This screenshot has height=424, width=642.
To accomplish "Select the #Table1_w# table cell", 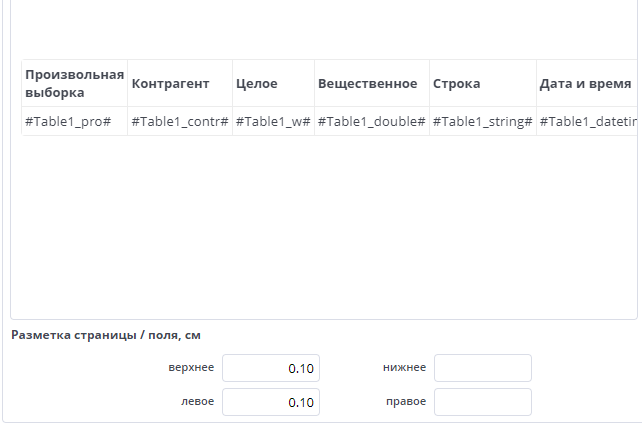I will pyautogui.click(x=273, y=121).
